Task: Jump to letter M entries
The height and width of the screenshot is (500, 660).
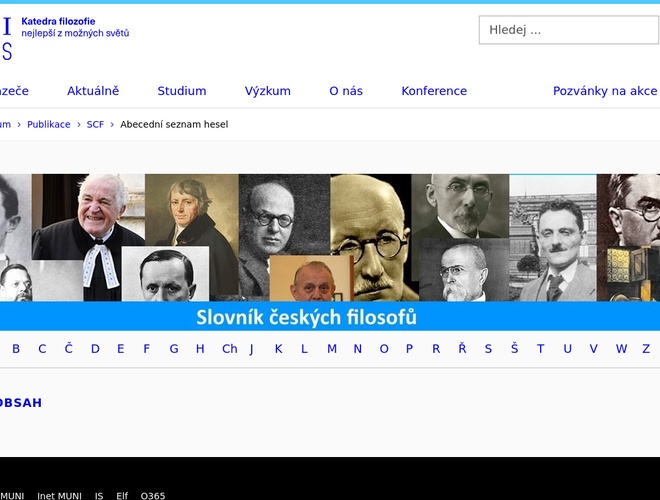Action: pyautogui.click(x=331, y=349)
